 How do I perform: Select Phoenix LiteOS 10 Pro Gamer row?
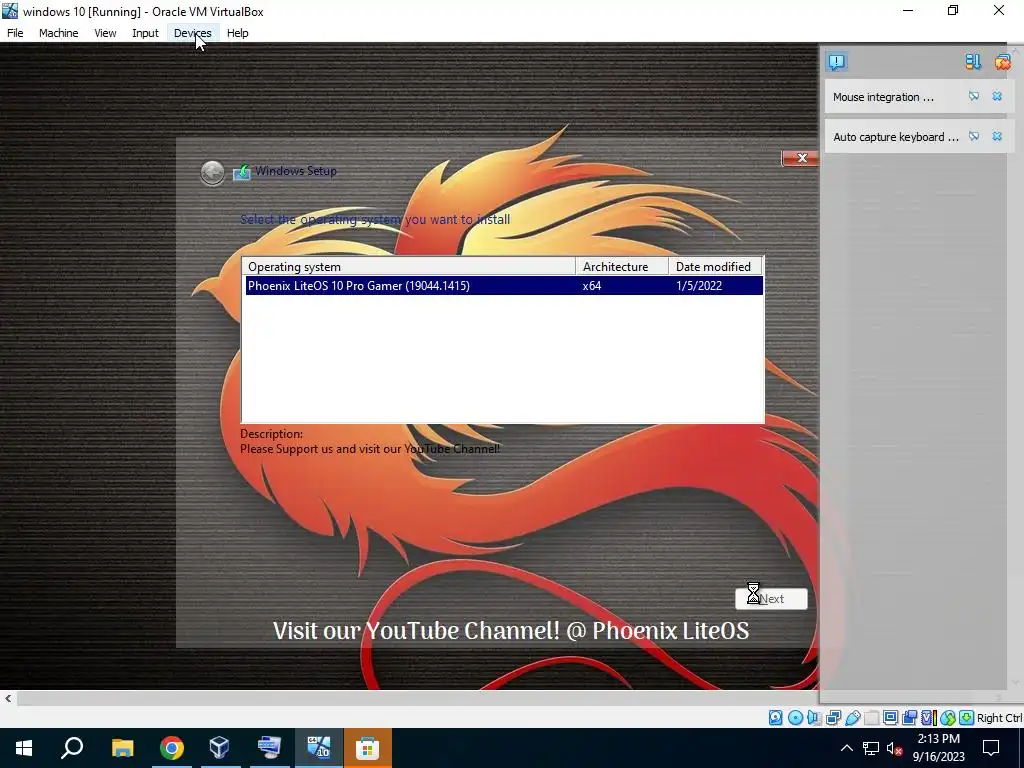click(x=504, y=285)
